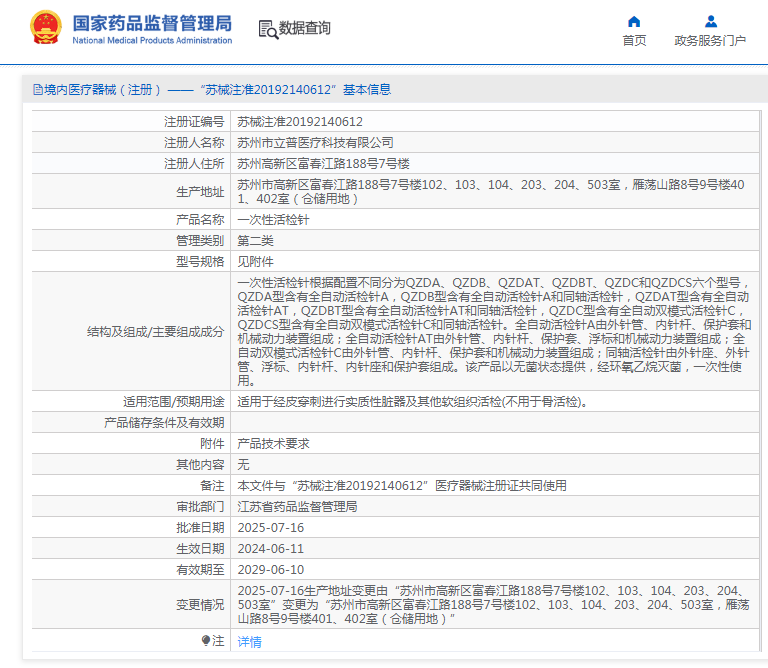Click the National Medical Products Administration text
Viewport: 768px width, 668px height.
[x=152, y=41]
